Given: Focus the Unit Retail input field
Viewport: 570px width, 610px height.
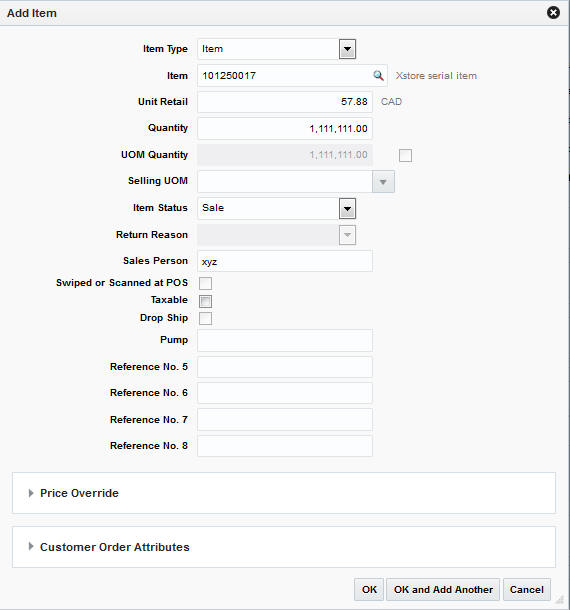Looking at the screenshot, I should tap(285, 102).
